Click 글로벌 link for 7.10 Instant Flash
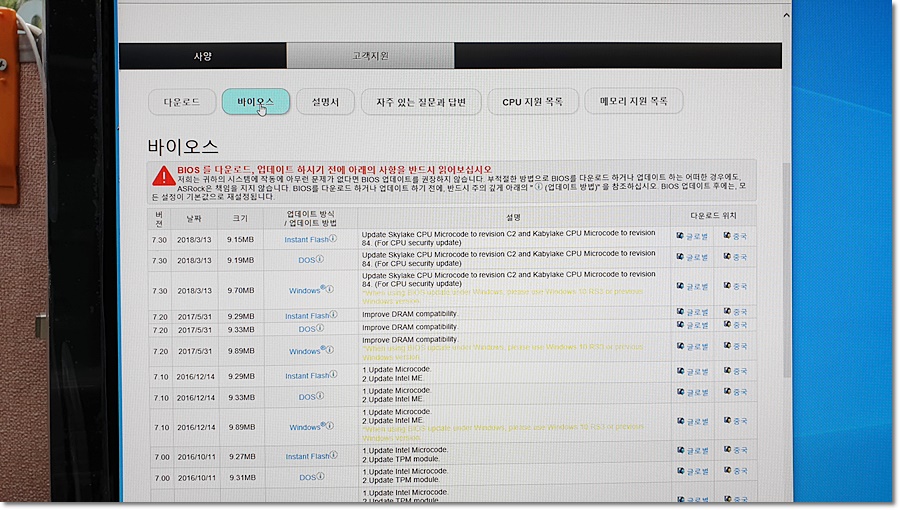This screenshot has width=900, height=510. [x=697, y=372]
